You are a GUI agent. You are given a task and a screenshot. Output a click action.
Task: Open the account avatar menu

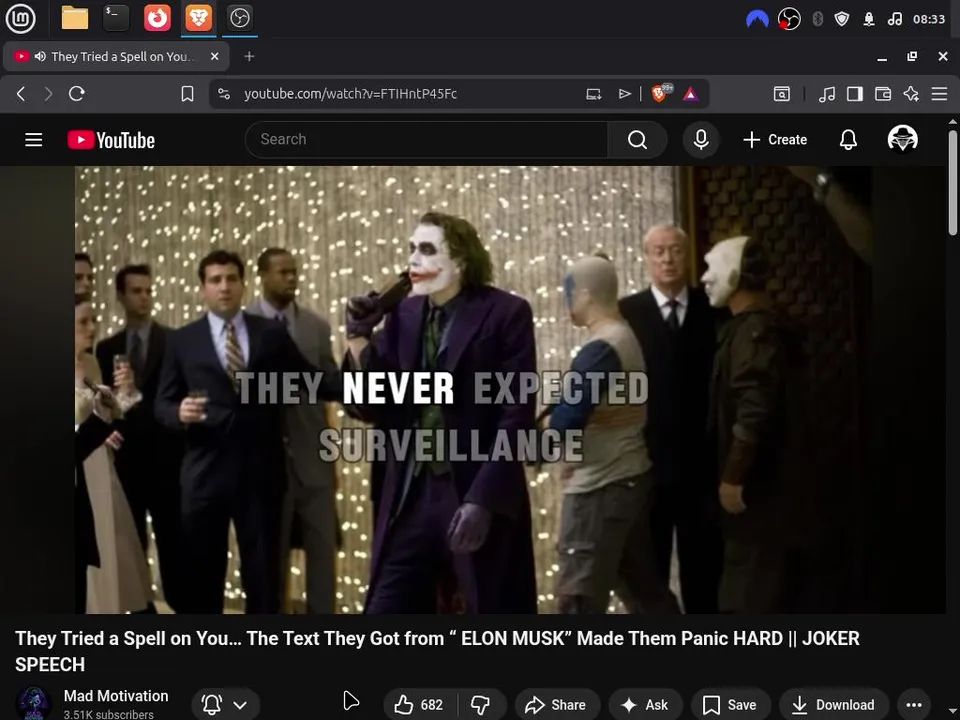902,139
